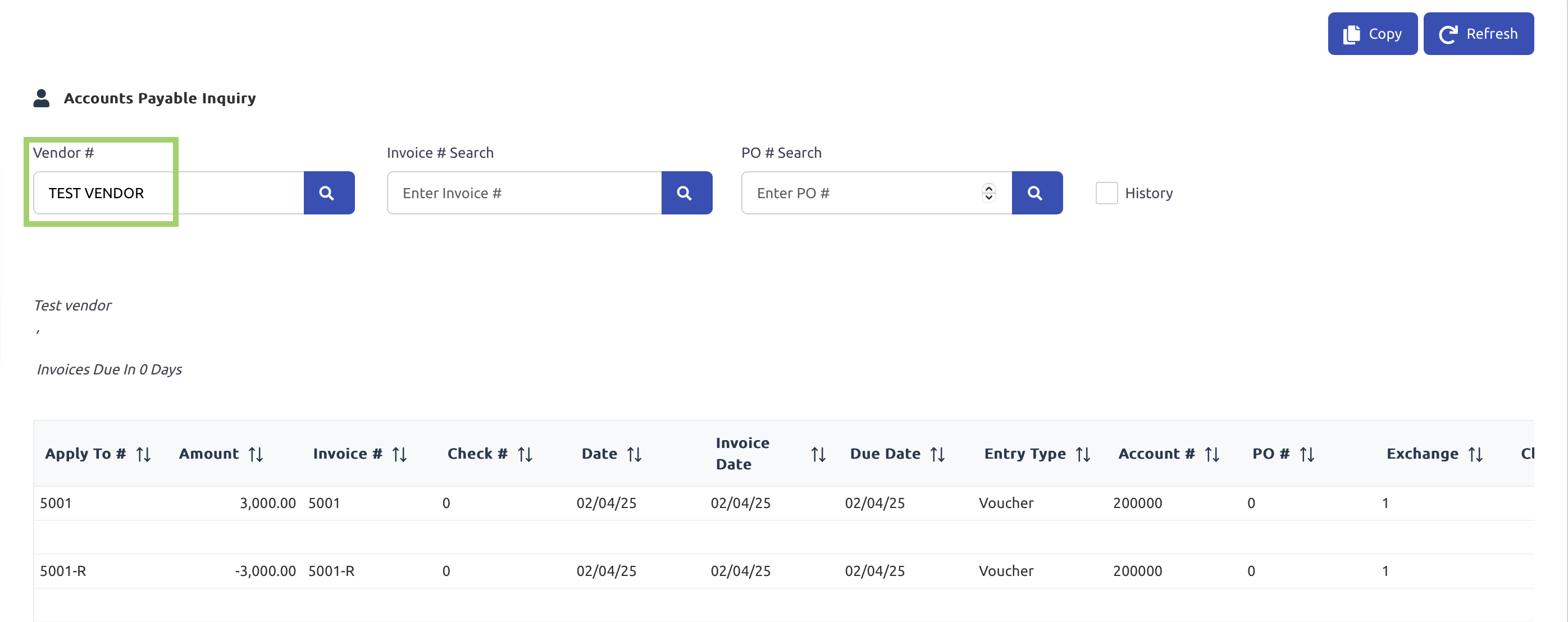Click the PO # field stepper arrows

[988, 193]
